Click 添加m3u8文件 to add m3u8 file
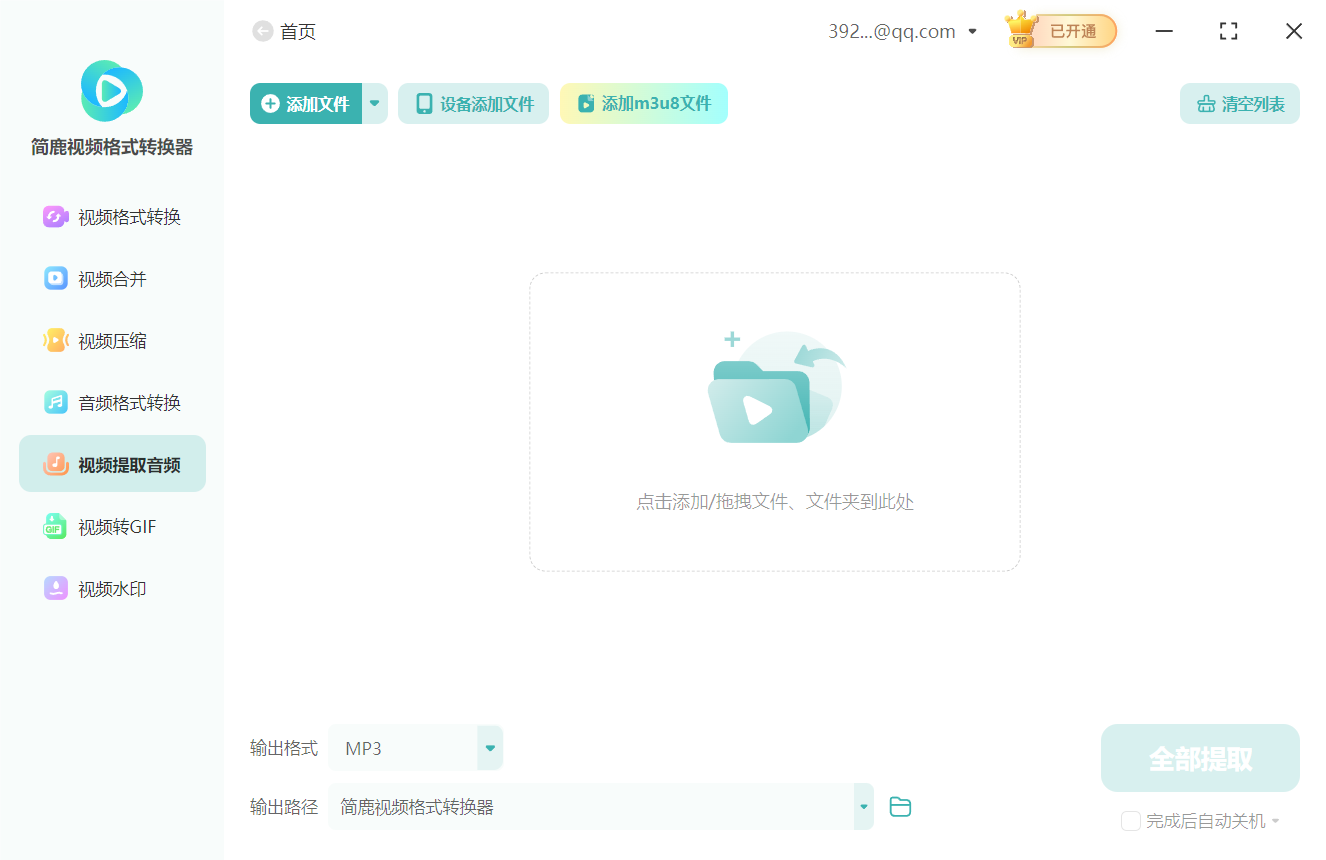The height and width of the screenshot is (860, 1326). coord(643,103)
